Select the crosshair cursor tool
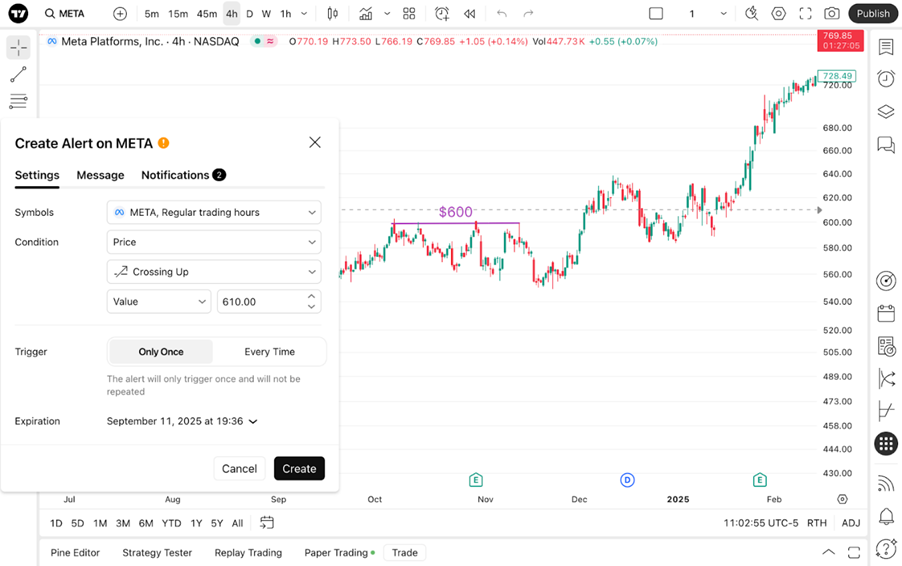The image size is (902, 566). tap(18, 47)
